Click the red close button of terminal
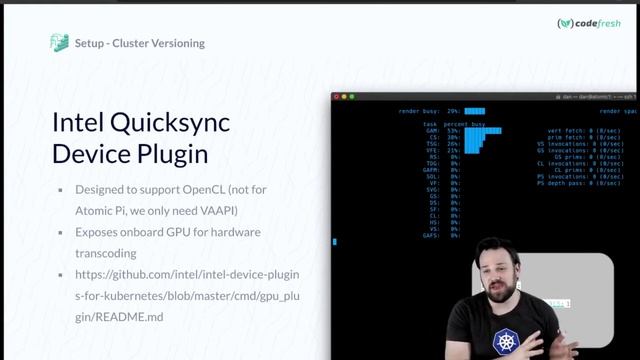The height and width of the screenshot is (360, 640). coord(336,97)
